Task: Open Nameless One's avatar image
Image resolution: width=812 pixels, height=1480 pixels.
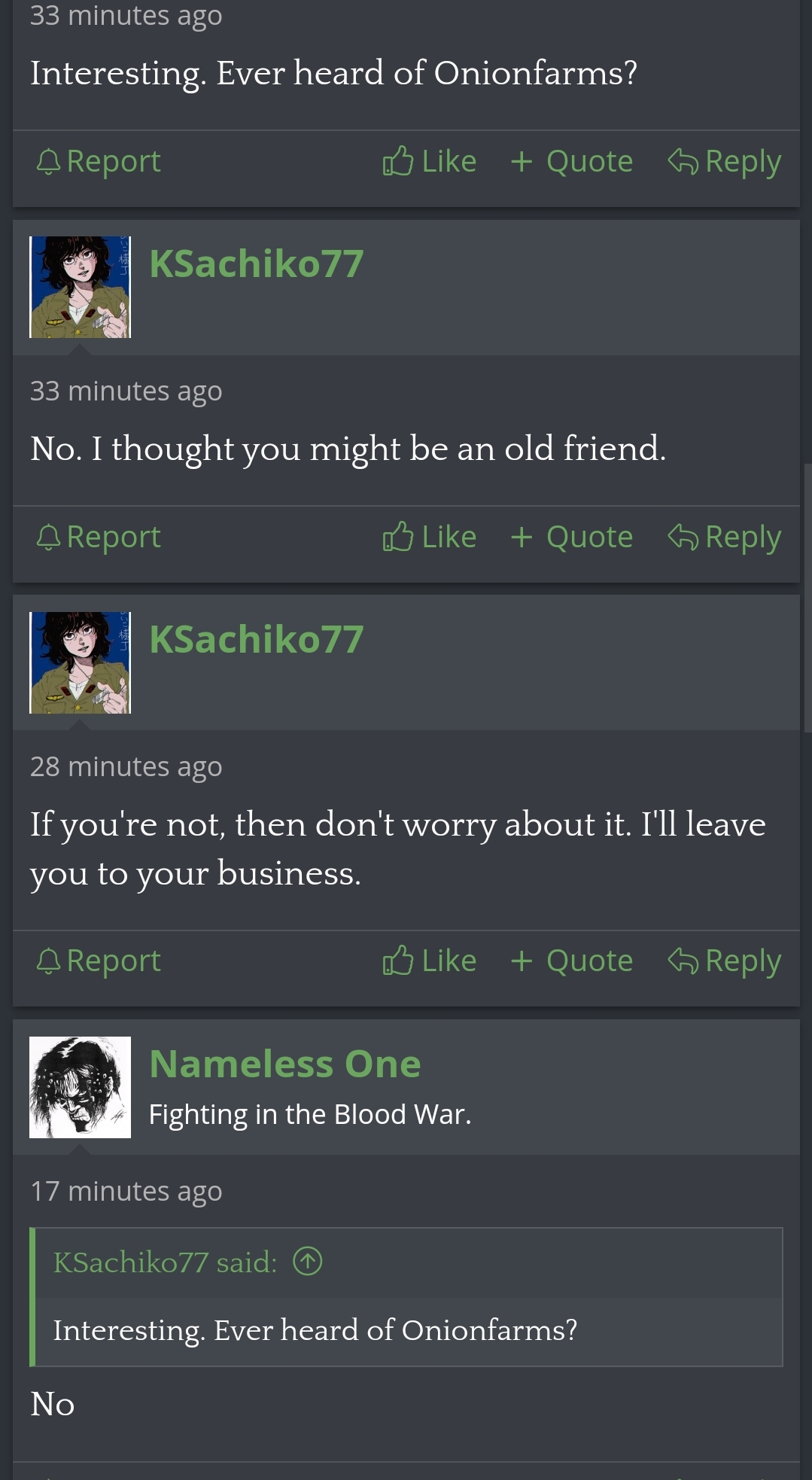Action: click(x=80, y=1087)
